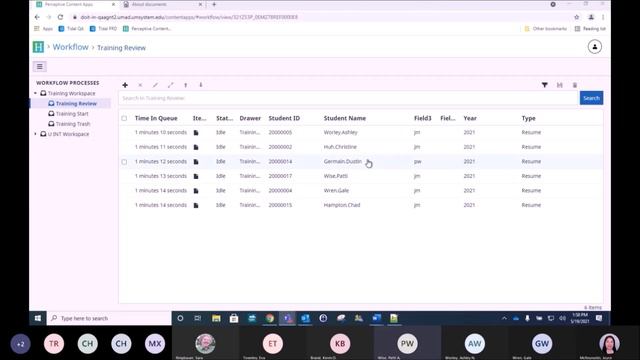Open document icon in Wren, Gale row
640x360 pixels.
coord(196,191)
